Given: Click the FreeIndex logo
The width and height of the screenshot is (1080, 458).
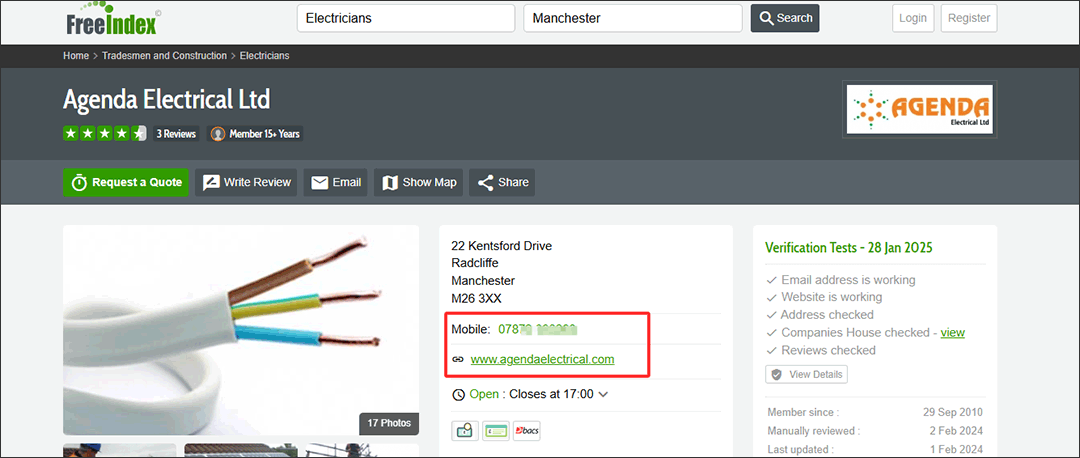Looking at the screenshot, I should click(113, 19).
